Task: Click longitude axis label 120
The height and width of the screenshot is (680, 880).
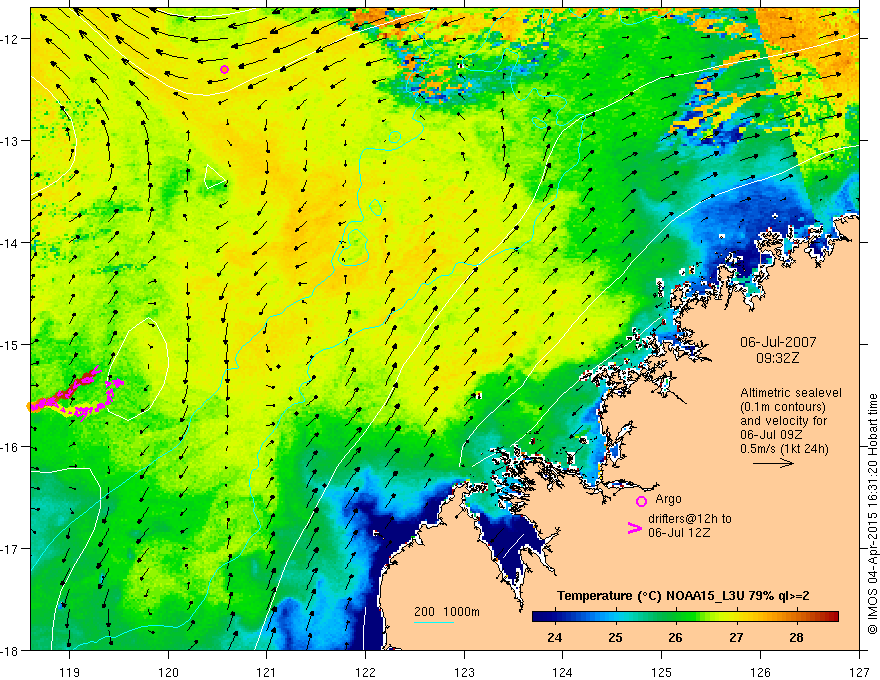Action: [168, 672]
